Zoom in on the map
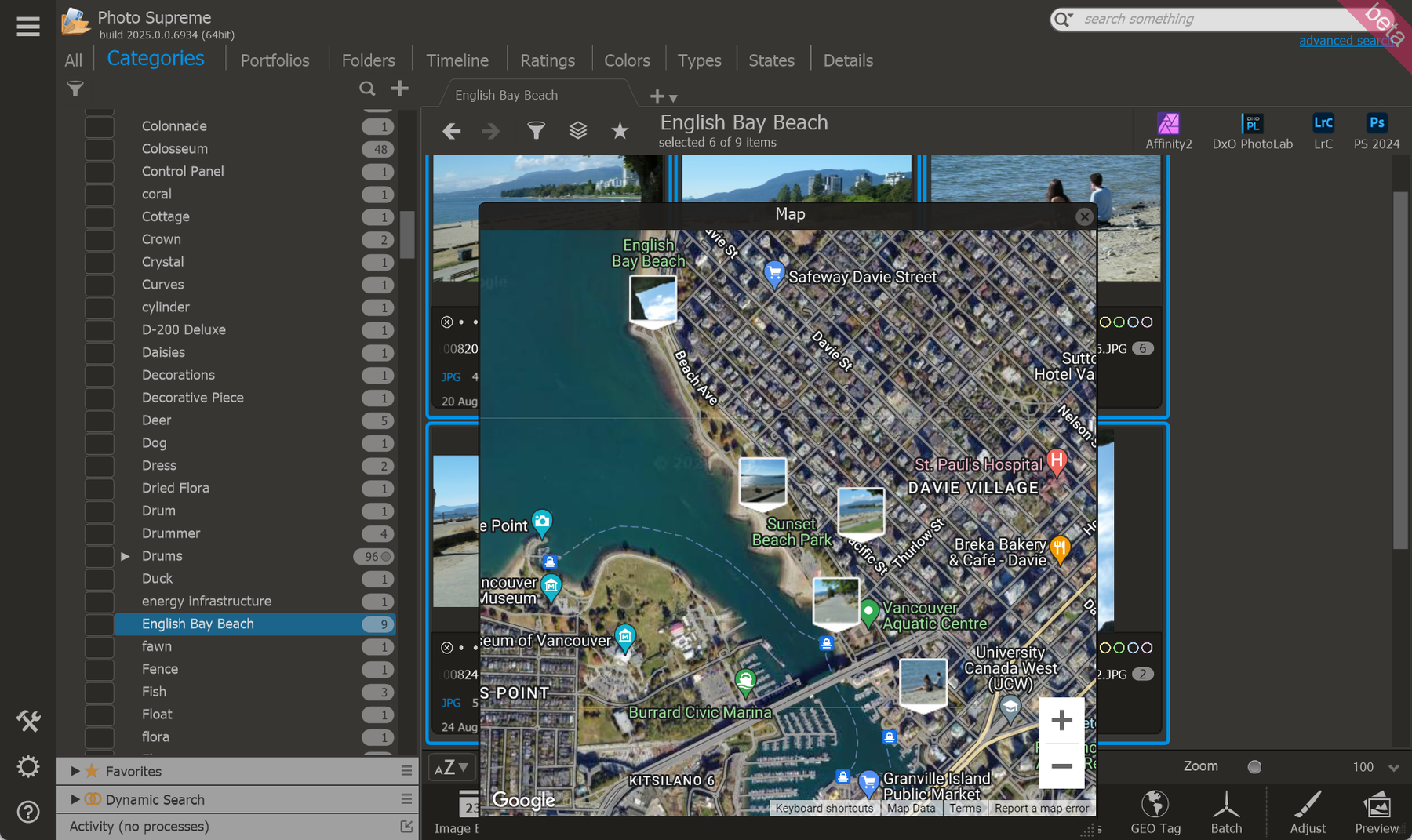The width and height of the screenshot is (1412, 840). coord(1061,720)
